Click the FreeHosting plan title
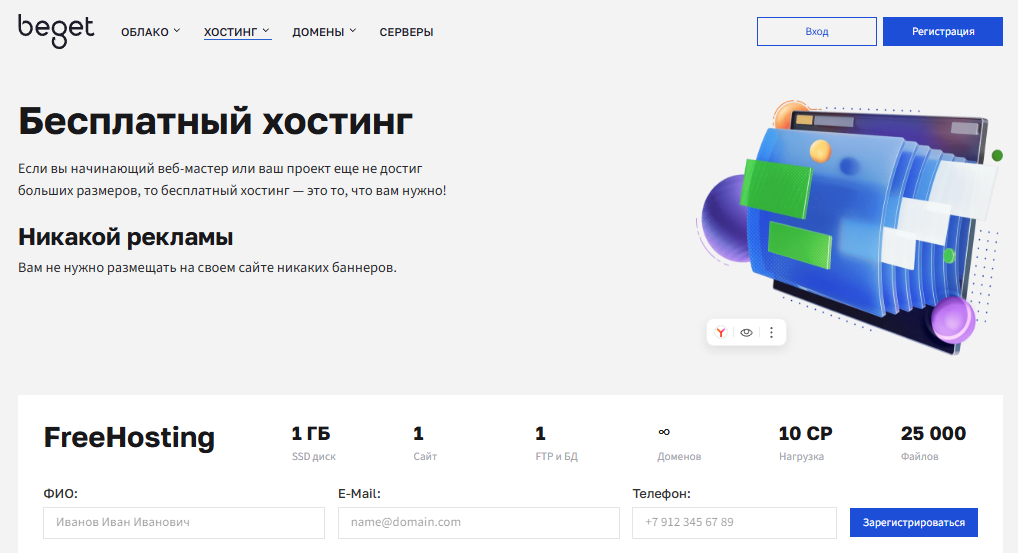 pos(129,438)
